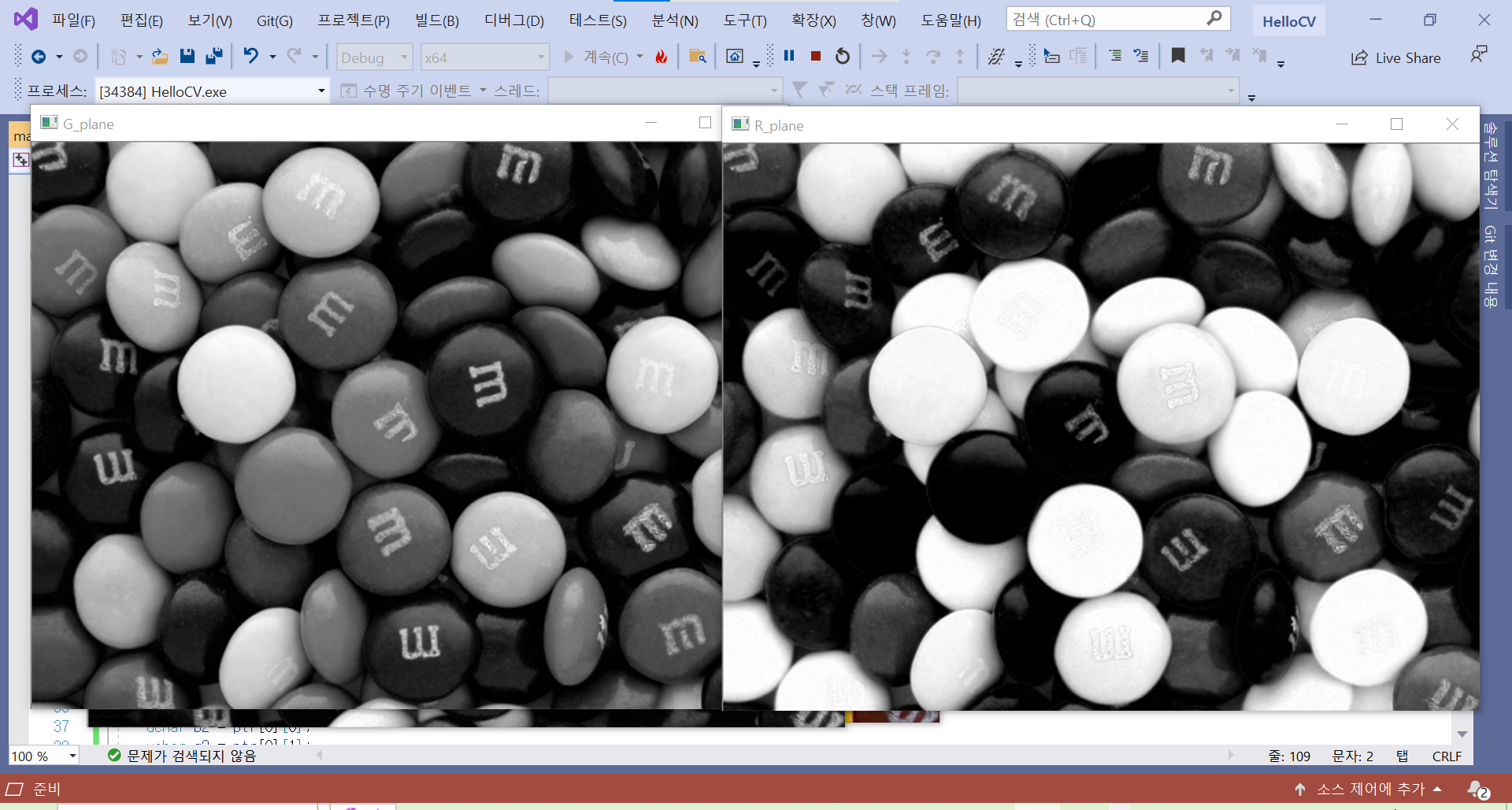Open the 확장(X) menu
The width and height of the screenshot is (1512, 810).
point(813,20)
